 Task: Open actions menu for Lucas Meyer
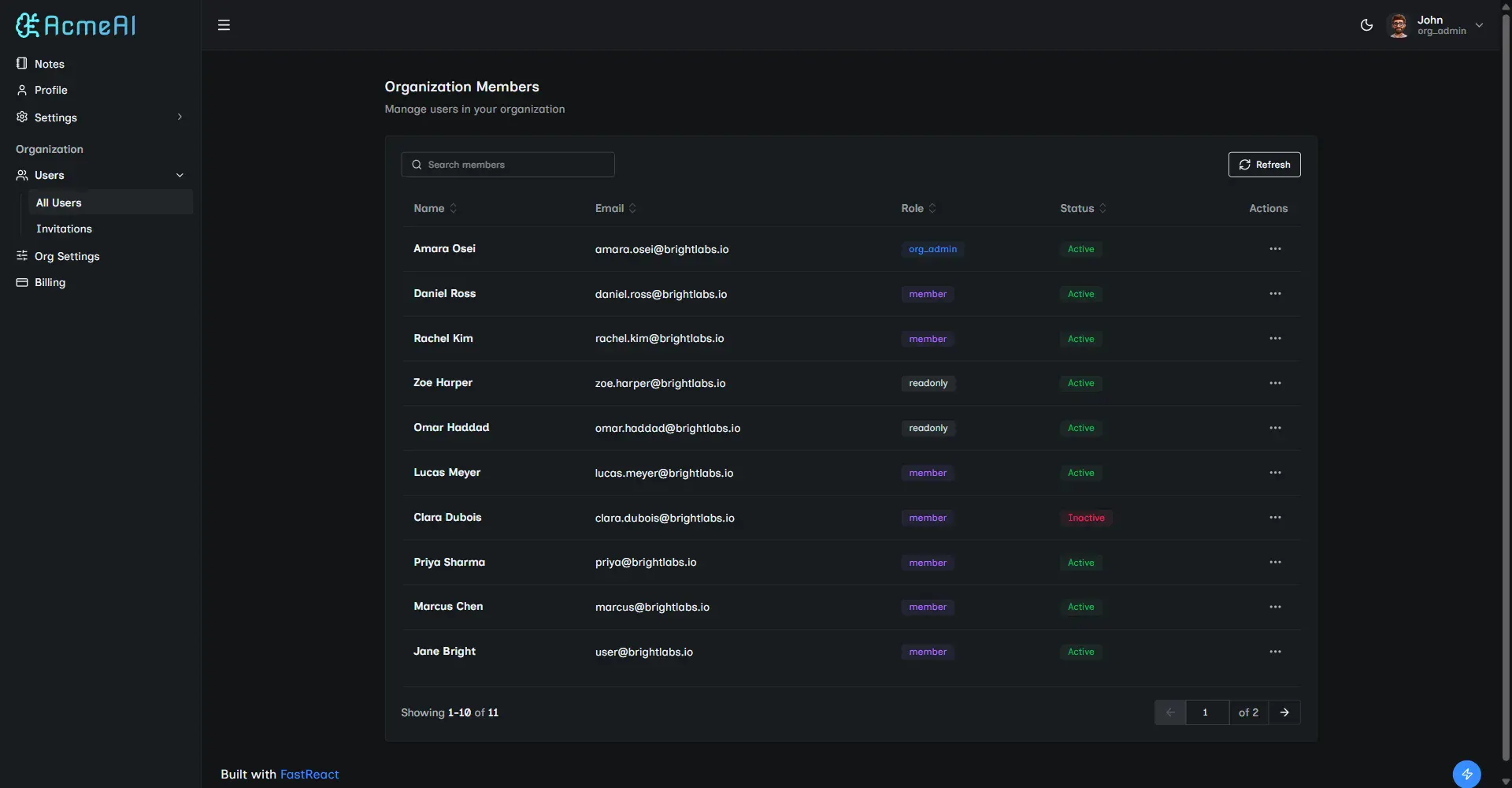[x=1275, y=473]
